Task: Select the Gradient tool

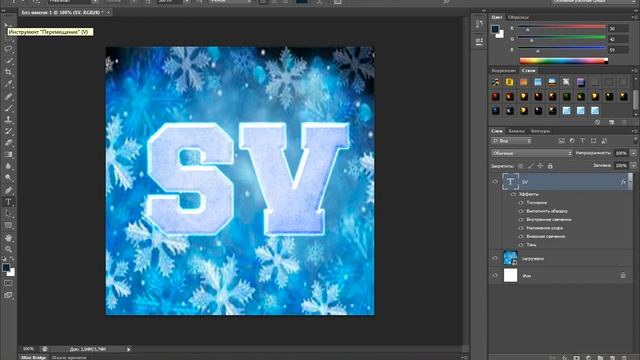Action: (x=8, y=155)
